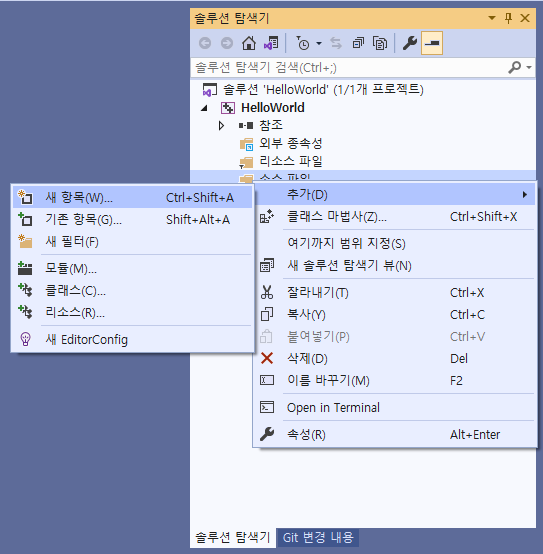Choose 이름 바꾸기(M) from context menu
Image resolution: width=543 pixels, height=554 pixels.
[395, 381]
